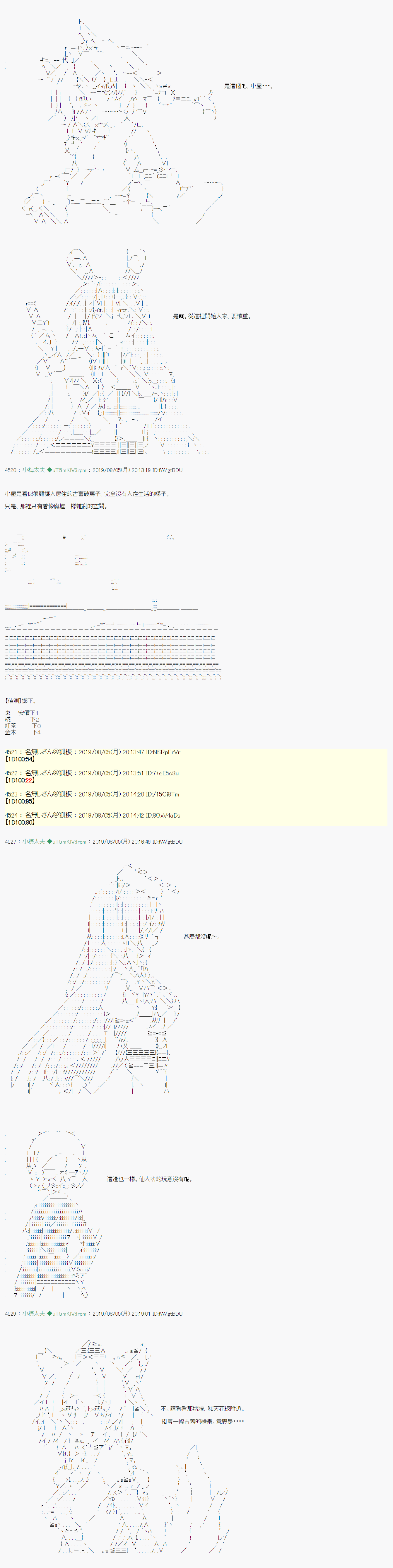Click the row '紅茶 下3'
Image resolution: width=393 pixels, height=1568 pixels.
(23, 726)
